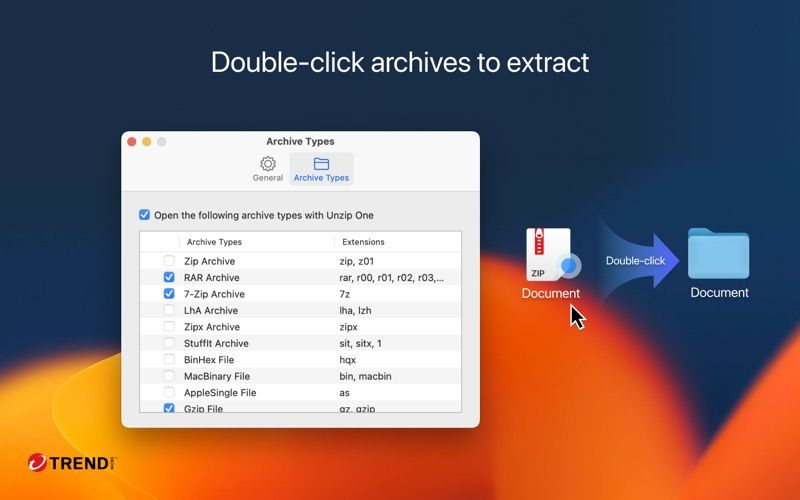
Task: Uncheck the Gzip File checkbox
Action: [x=169, y=408]
